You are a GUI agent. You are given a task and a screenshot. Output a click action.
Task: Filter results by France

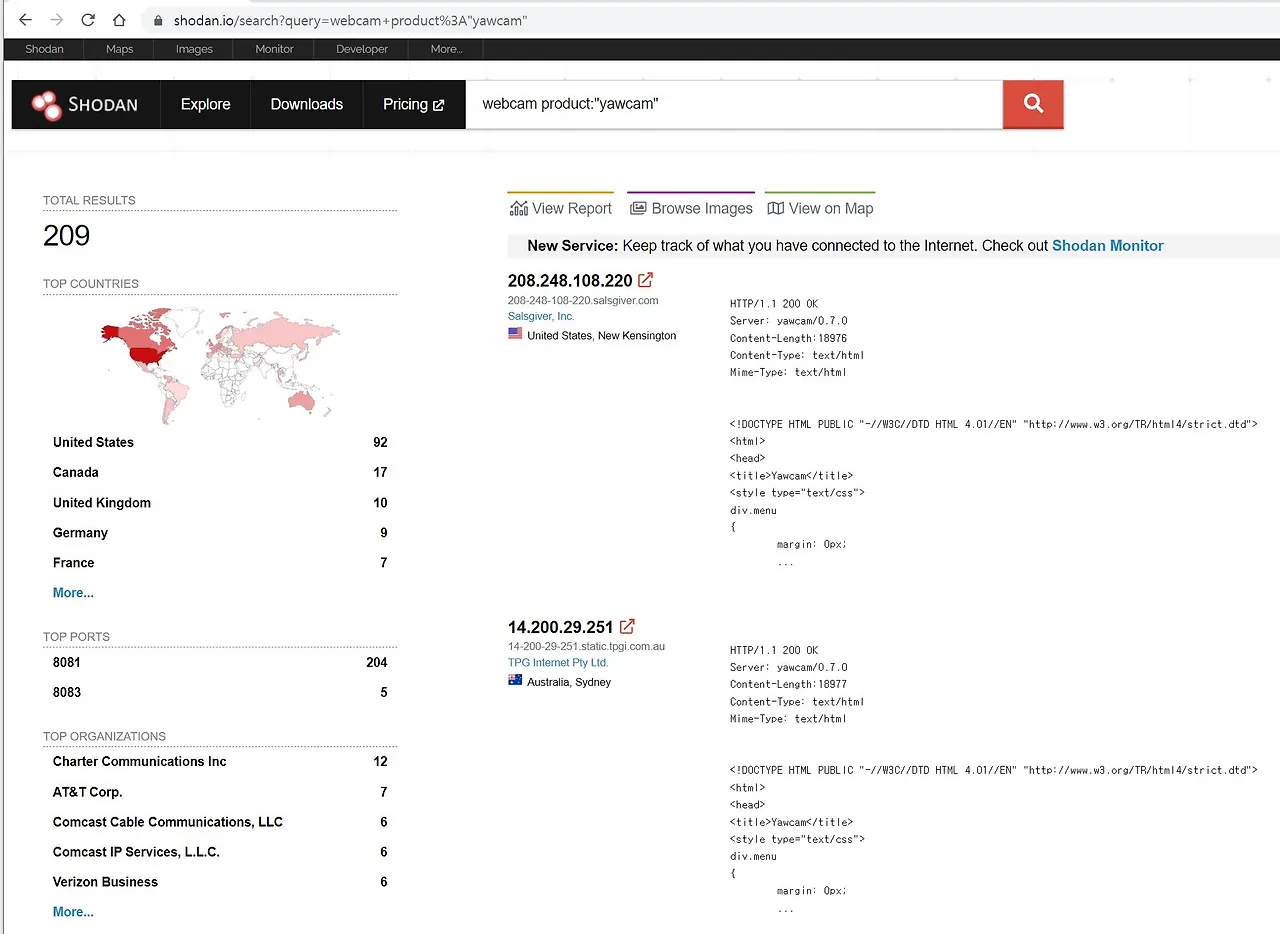[x=73, y=563]
